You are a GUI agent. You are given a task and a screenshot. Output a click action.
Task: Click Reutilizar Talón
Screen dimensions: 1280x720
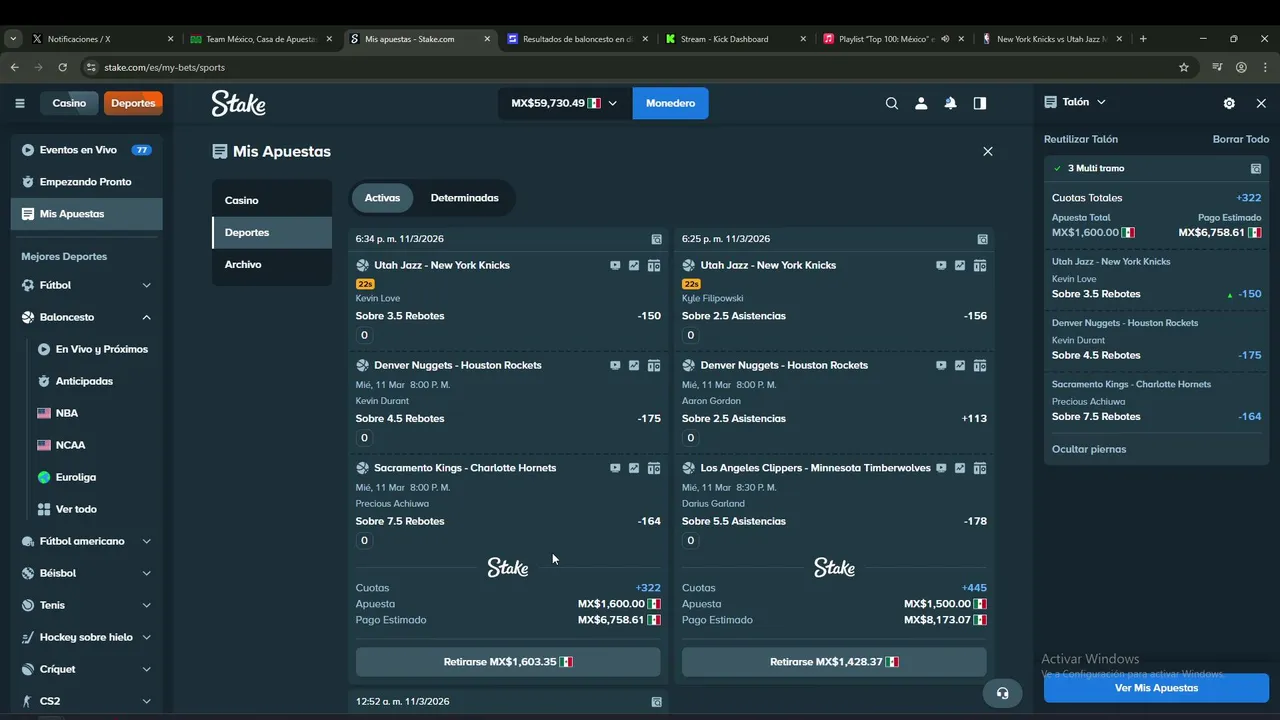[1081, 139]
